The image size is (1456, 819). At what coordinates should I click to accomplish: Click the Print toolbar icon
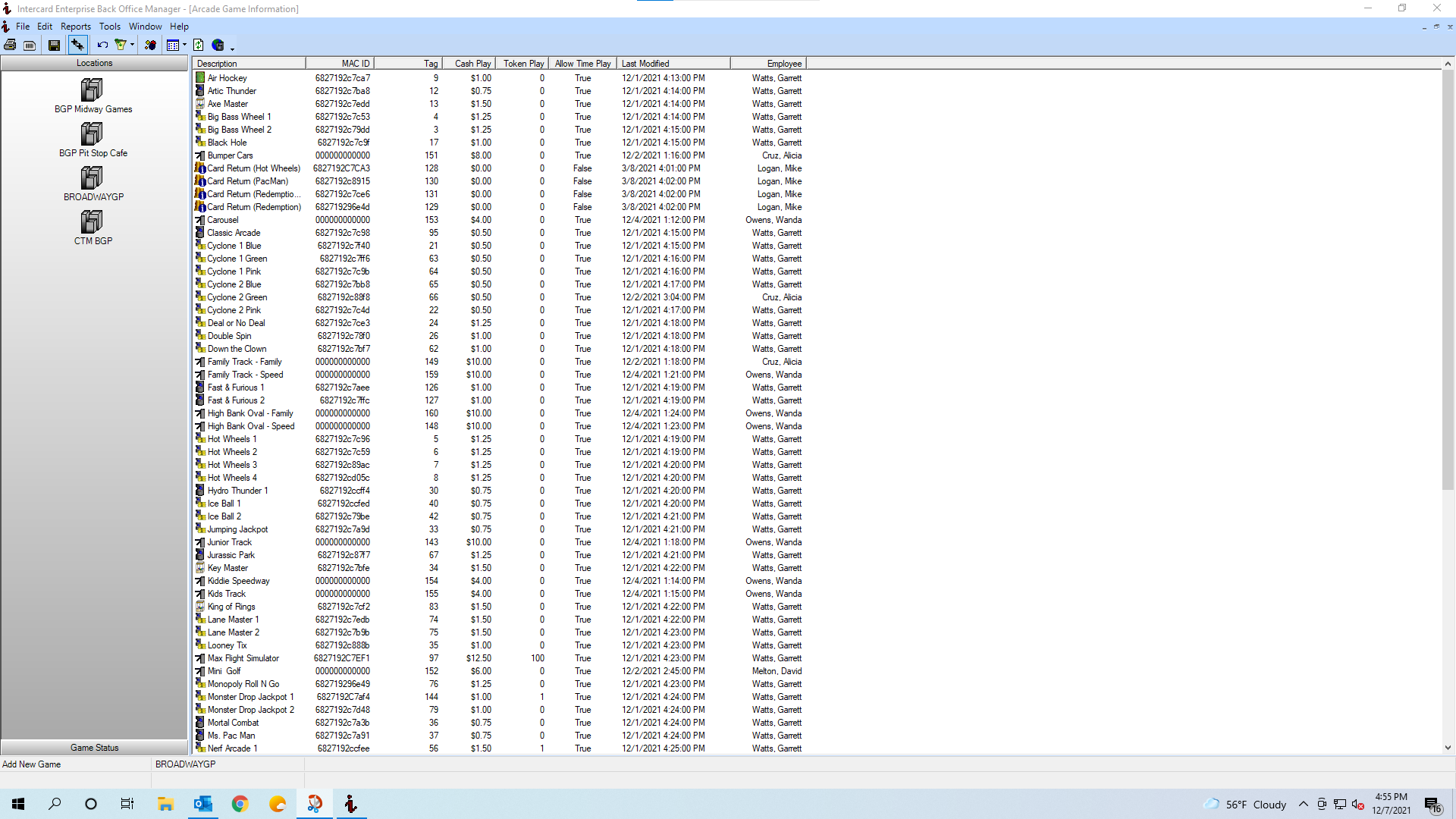[10, 45]
